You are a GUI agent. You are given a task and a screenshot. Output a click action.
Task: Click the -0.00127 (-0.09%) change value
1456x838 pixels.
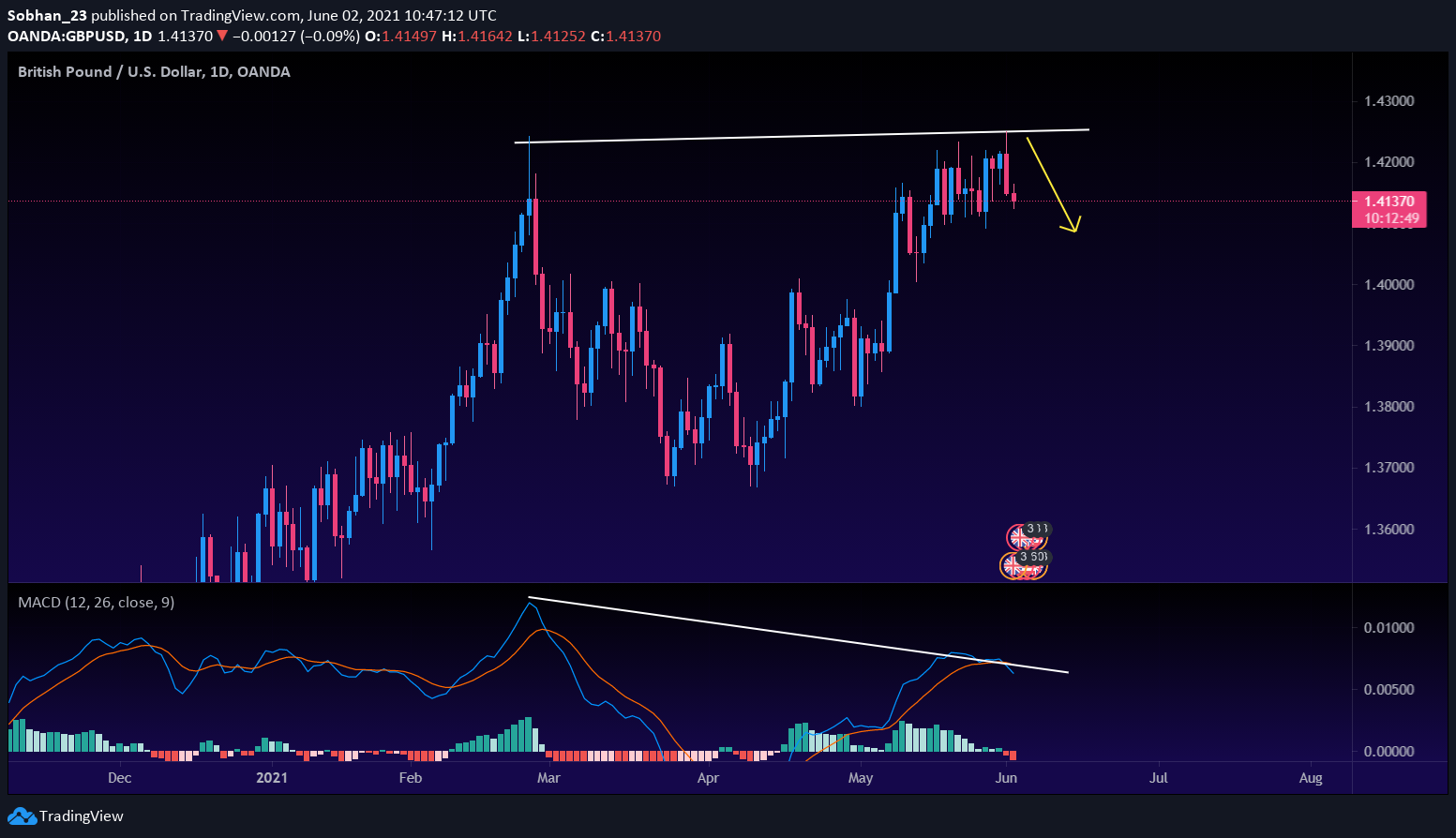(296, 37)
